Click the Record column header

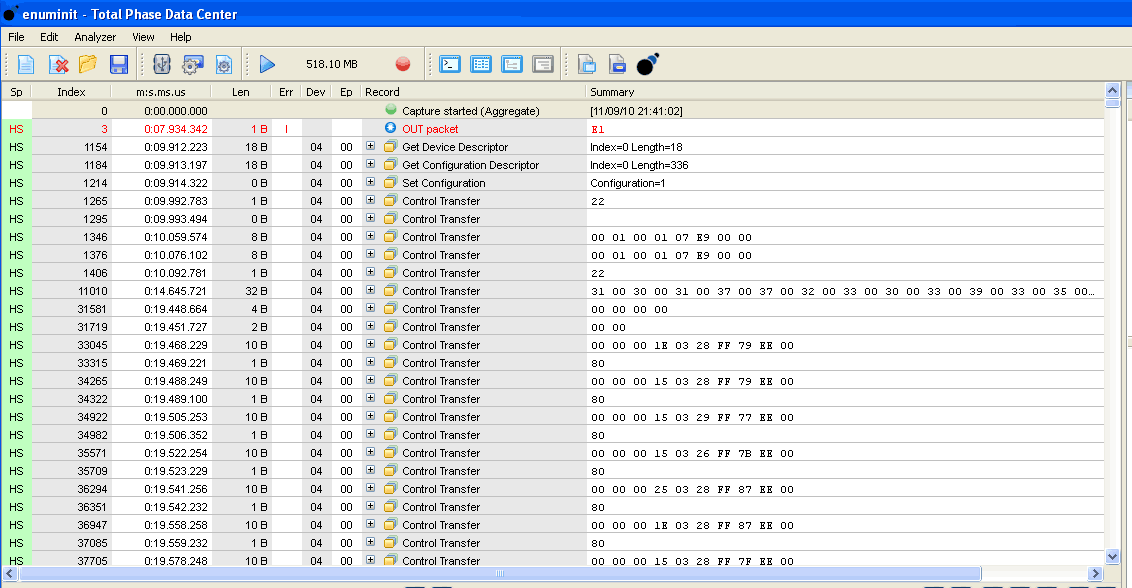click(x=473, y=92)
